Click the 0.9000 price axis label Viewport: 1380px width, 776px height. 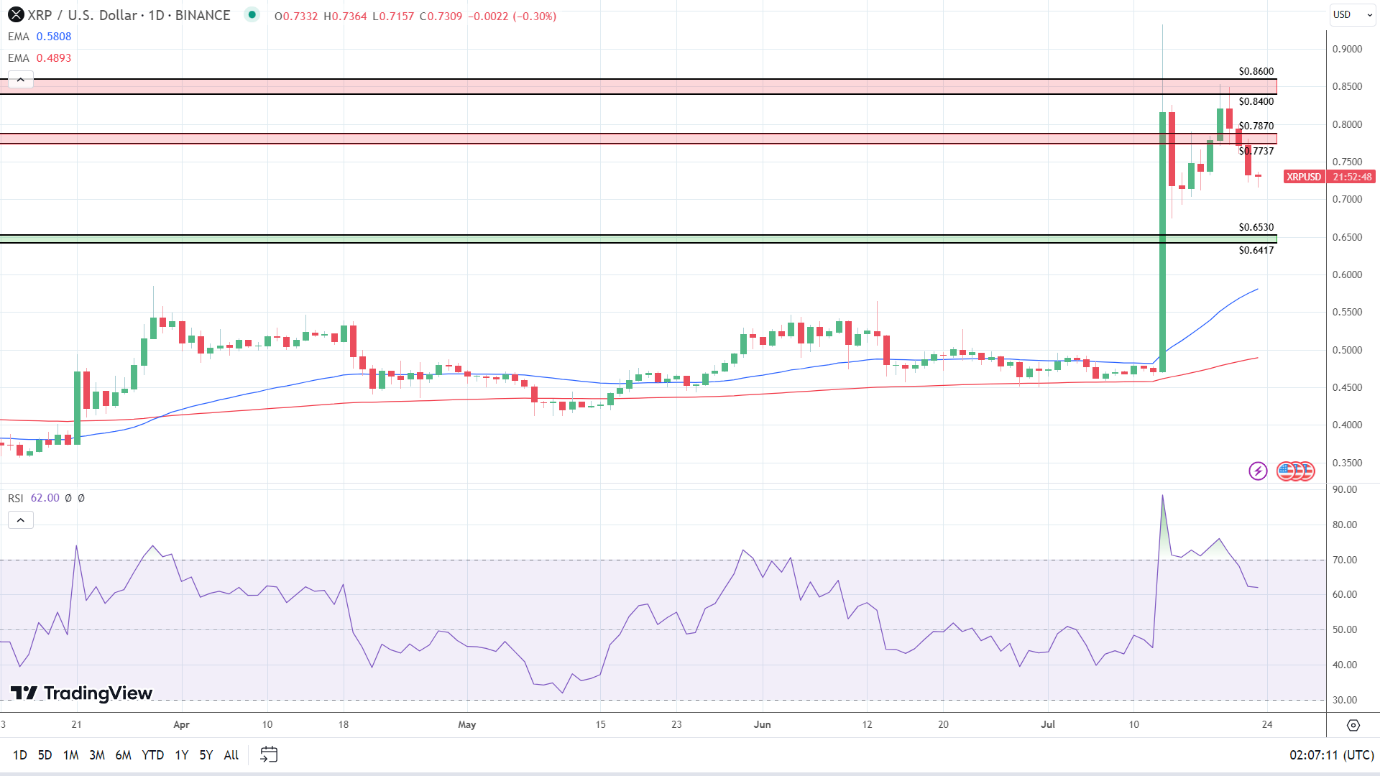[x=1345, y=49]
